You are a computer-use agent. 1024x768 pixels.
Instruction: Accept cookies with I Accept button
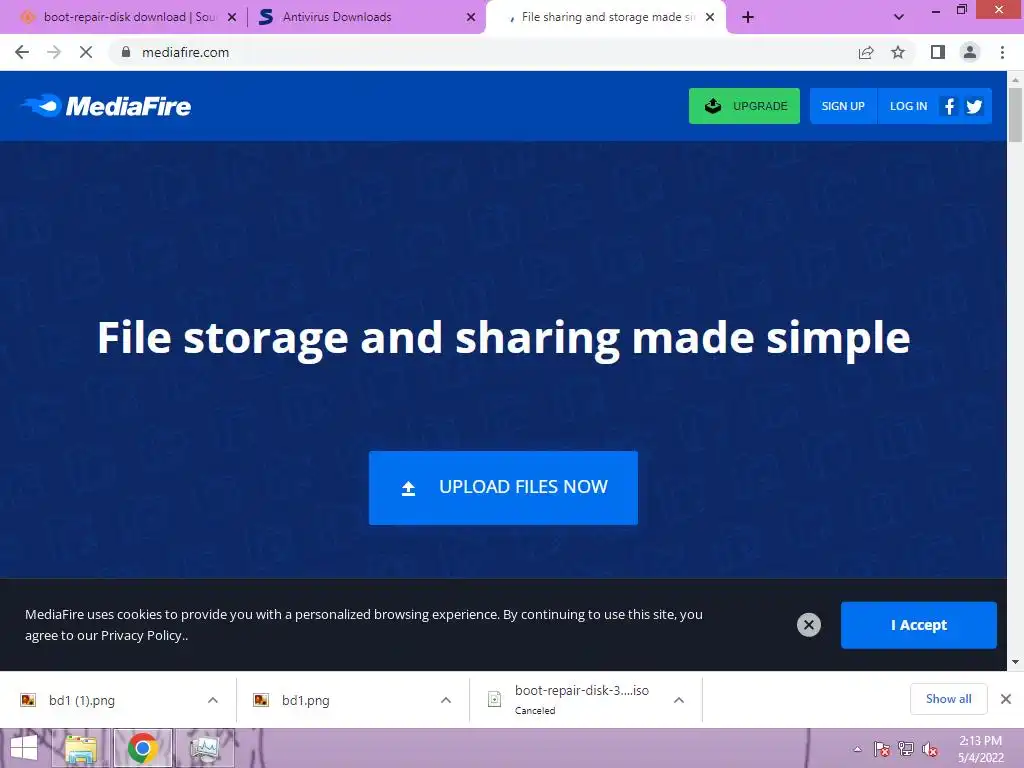[x=918, y=625]
